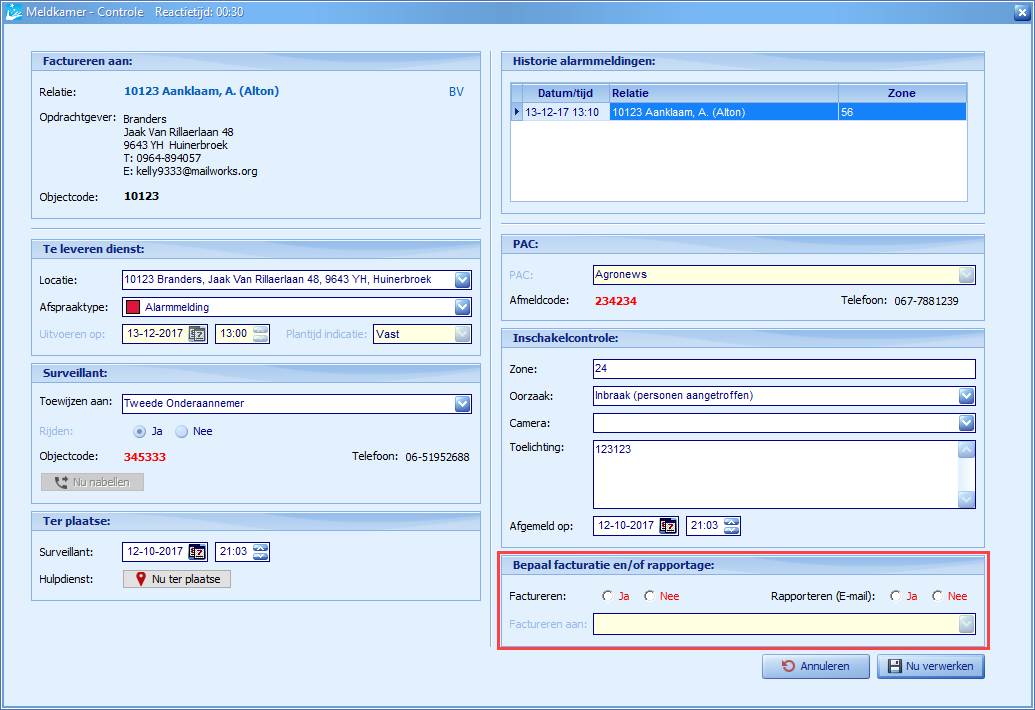
Task: Expand the Afspraaktype dropdown
Action: [x=463, y=307]
